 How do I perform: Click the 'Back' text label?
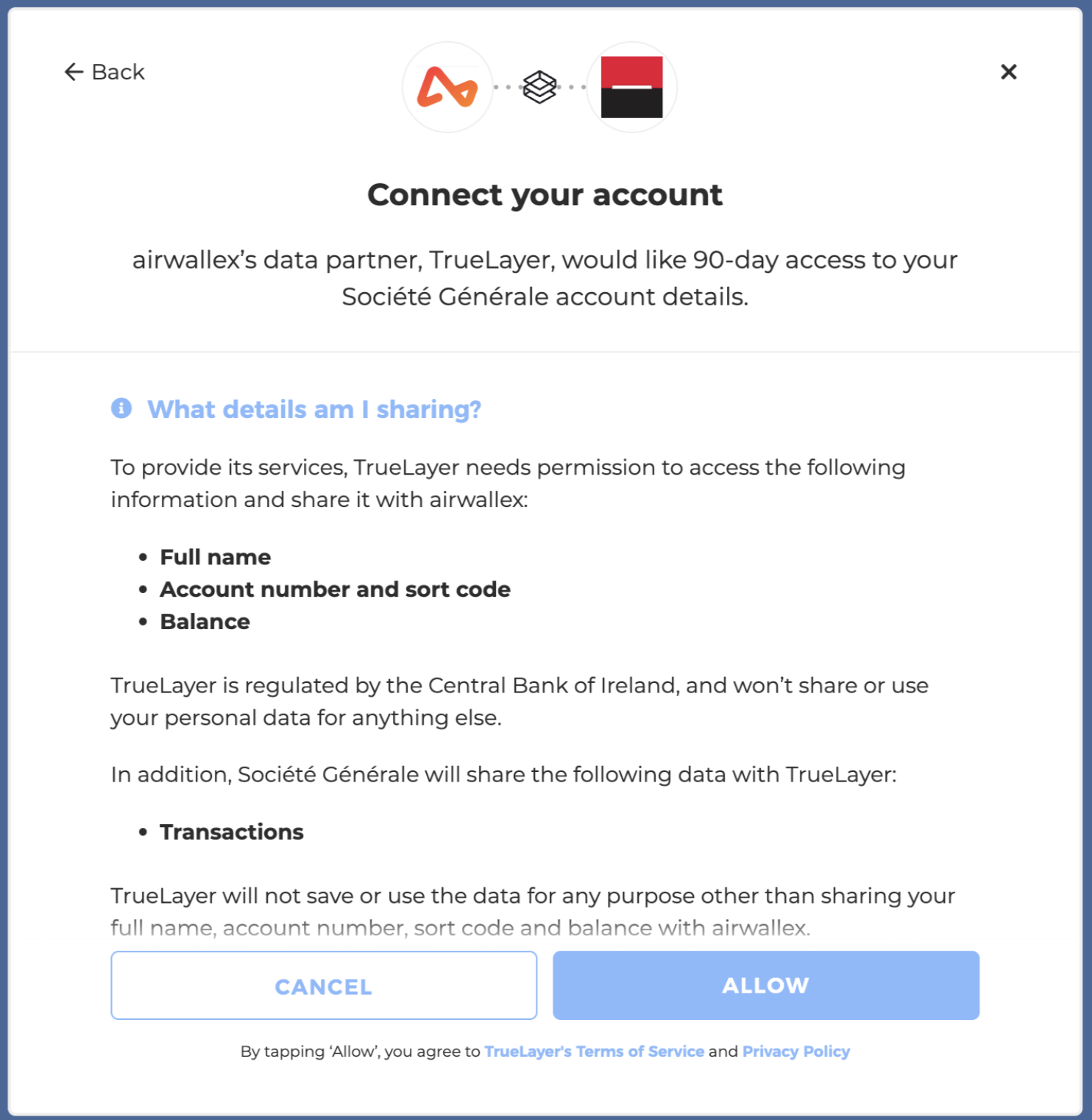(x=118, y=72)
